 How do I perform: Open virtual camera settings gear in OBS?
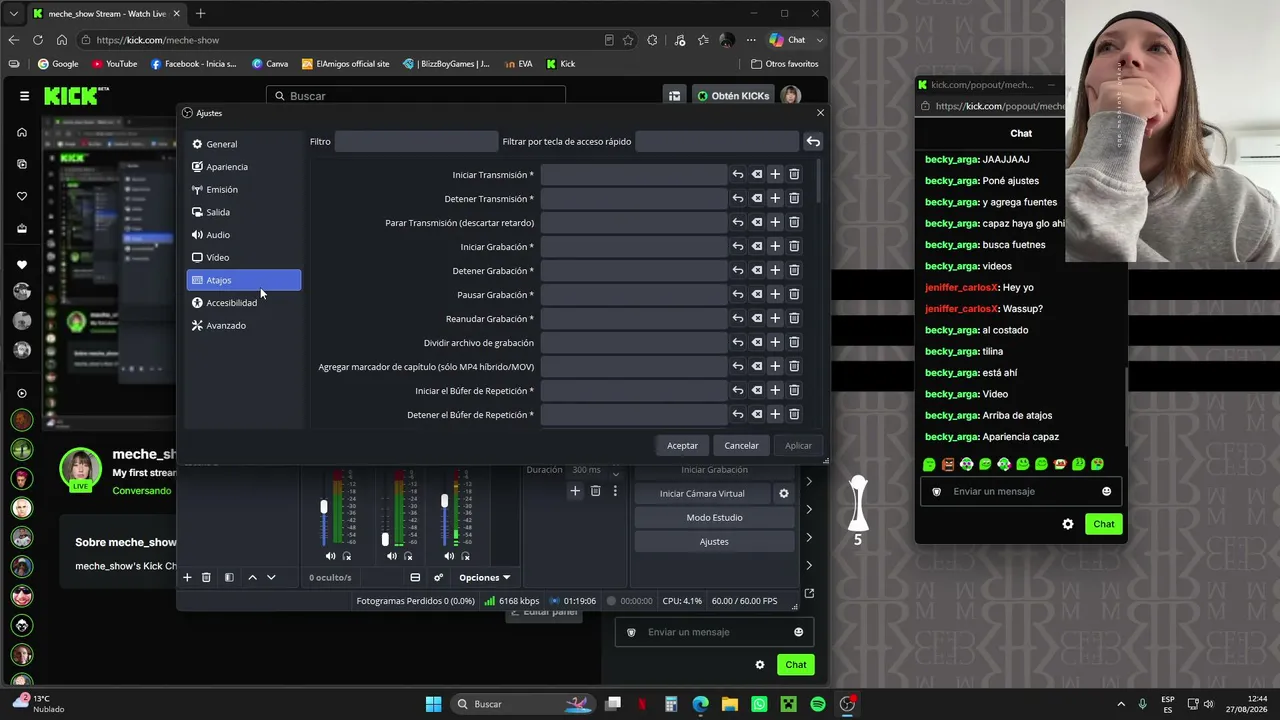[x=784, y=493]
